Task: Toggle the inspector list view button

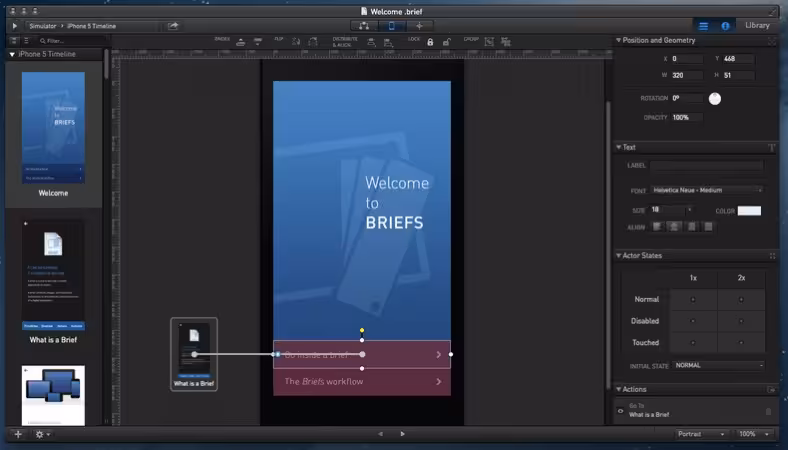Action: [x=704, y=26]
